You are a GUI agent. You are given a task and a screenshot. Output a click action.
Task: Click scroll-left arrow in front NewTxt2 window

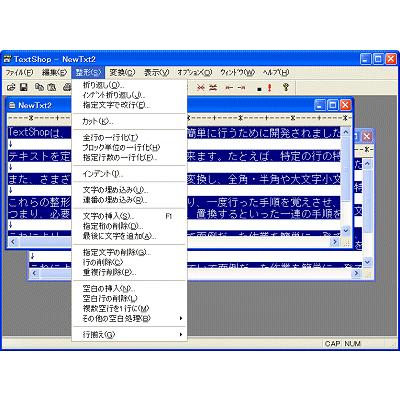(13, 242)
